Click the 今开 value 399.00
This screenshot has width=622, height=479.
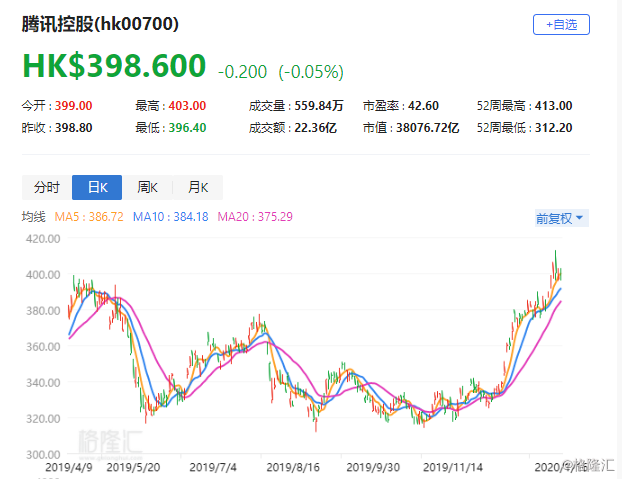(73, 106)
